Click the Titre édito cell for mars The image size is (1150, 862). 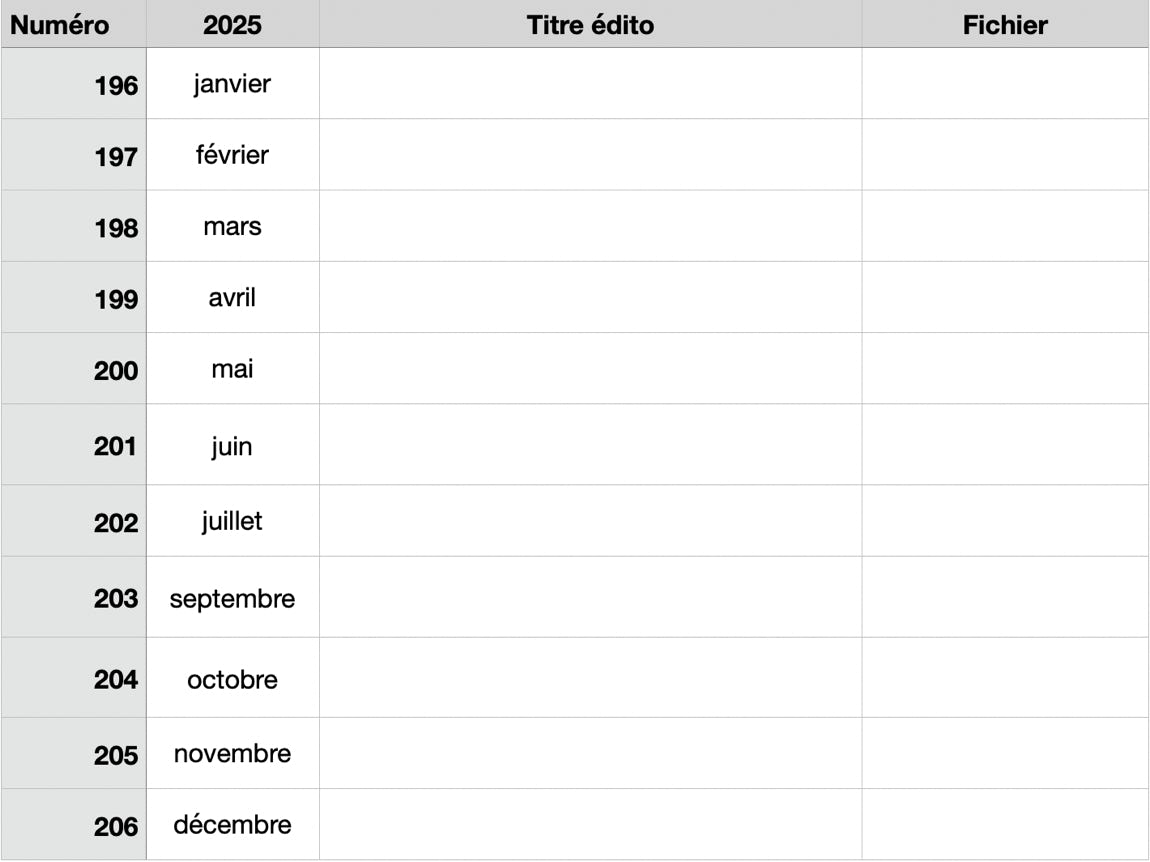590,226
